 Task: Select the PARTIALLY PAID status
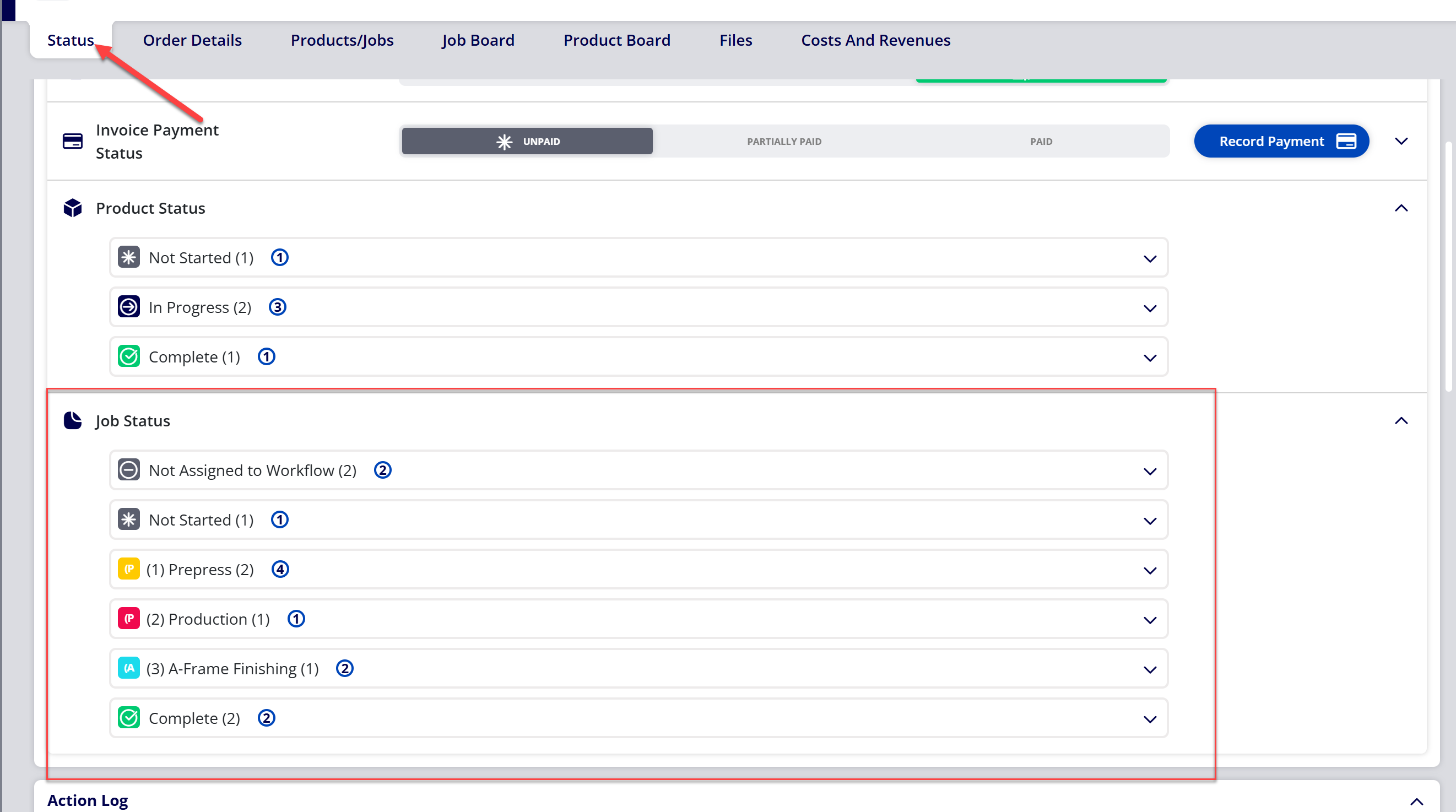(x=784, y=141)
